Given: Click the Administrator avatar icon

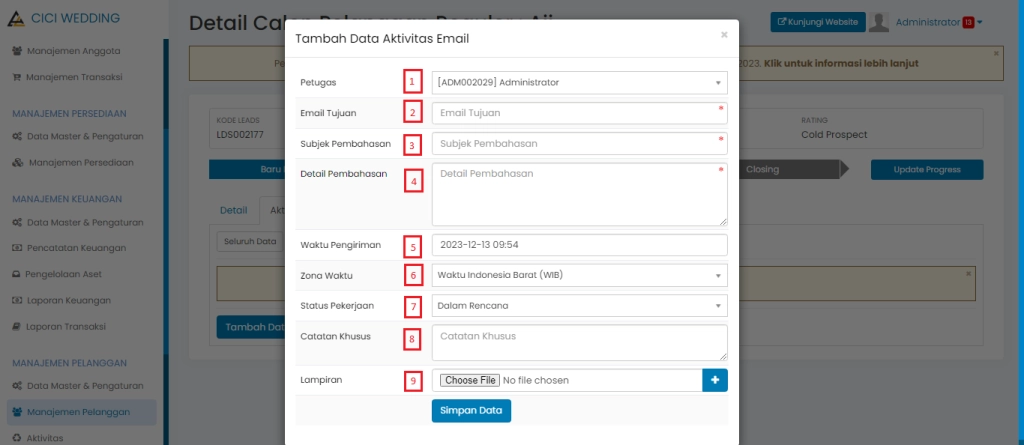Looking at the screenshot, I should click(879, 22).
